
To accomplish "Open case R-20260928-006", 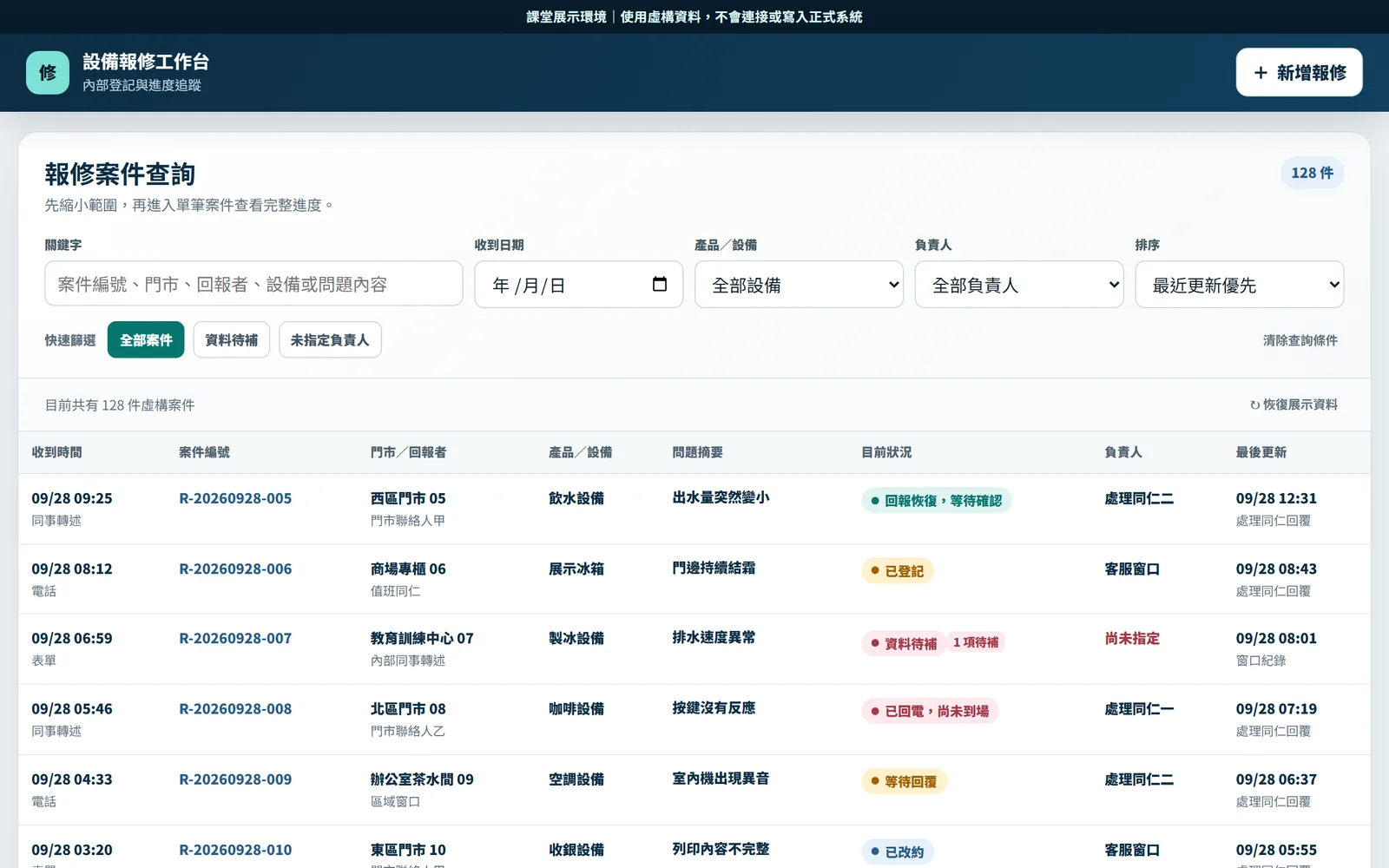I will [235, 569].
